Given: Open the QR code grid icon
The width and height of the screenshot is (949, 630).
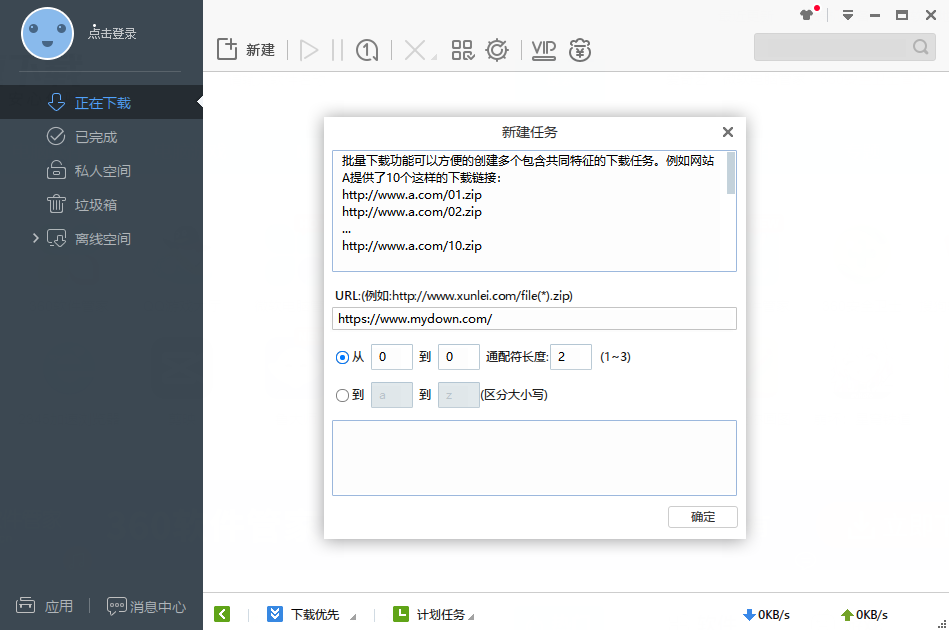Looking at the screenshot, I should click(x=462, y=50).
